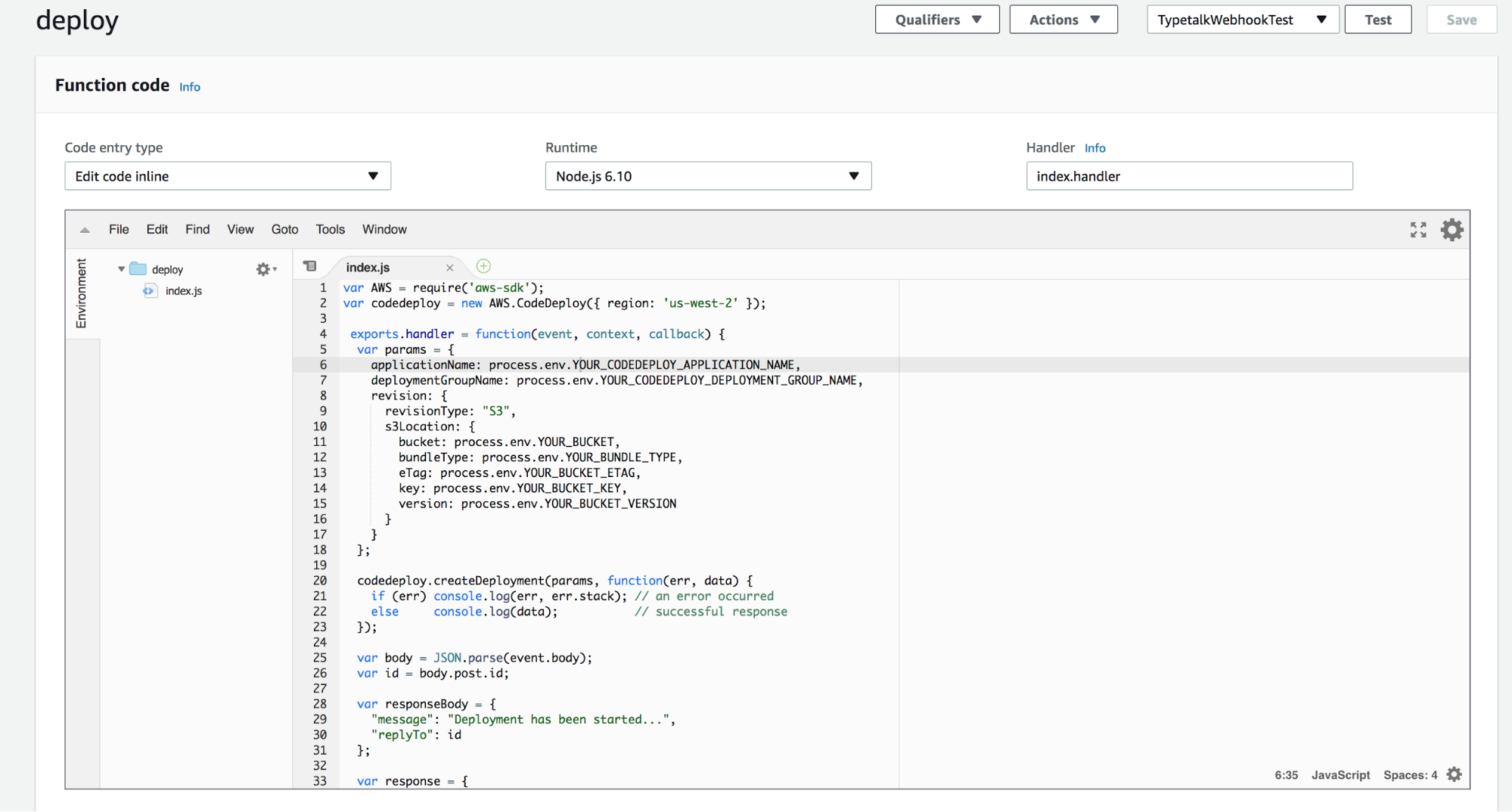Image resolution: width=1512 pixels, height=812 pixels.
Task: Open the Function code Info link
Action: pos(190,87)
